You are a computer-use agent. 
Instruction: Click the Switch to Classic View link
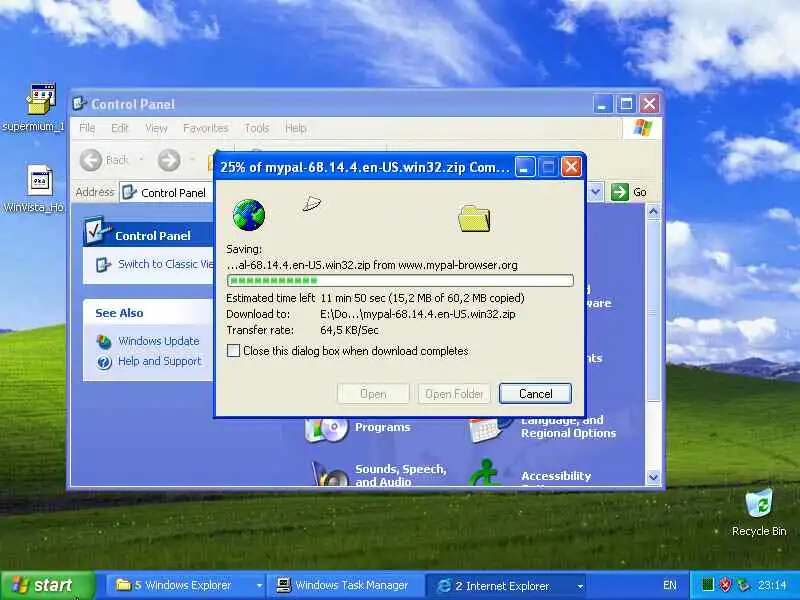[x=166, y=264]
